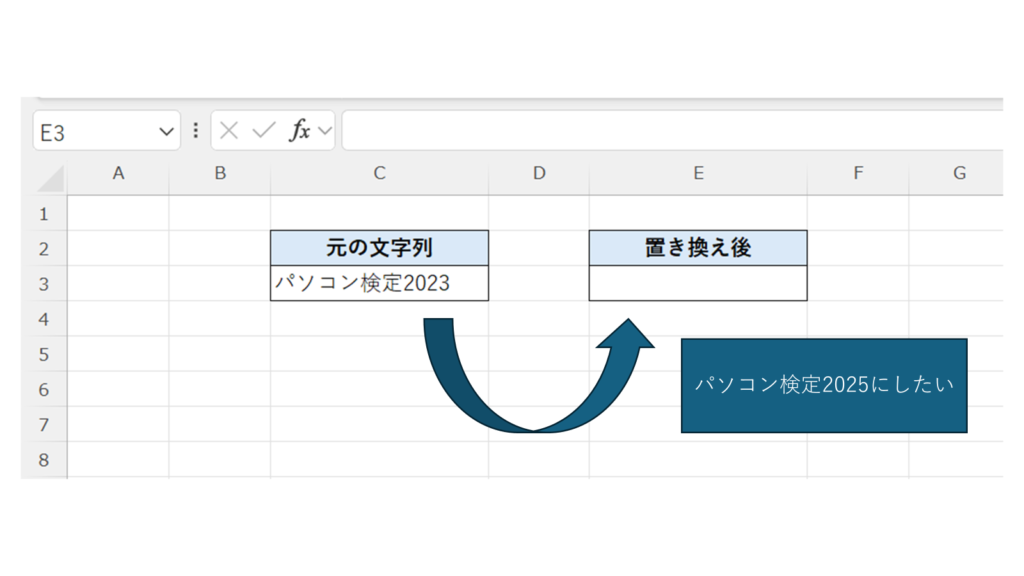Click cell containing パソコン検定2023
This screenshot has width=1024, height=576.
379,284
